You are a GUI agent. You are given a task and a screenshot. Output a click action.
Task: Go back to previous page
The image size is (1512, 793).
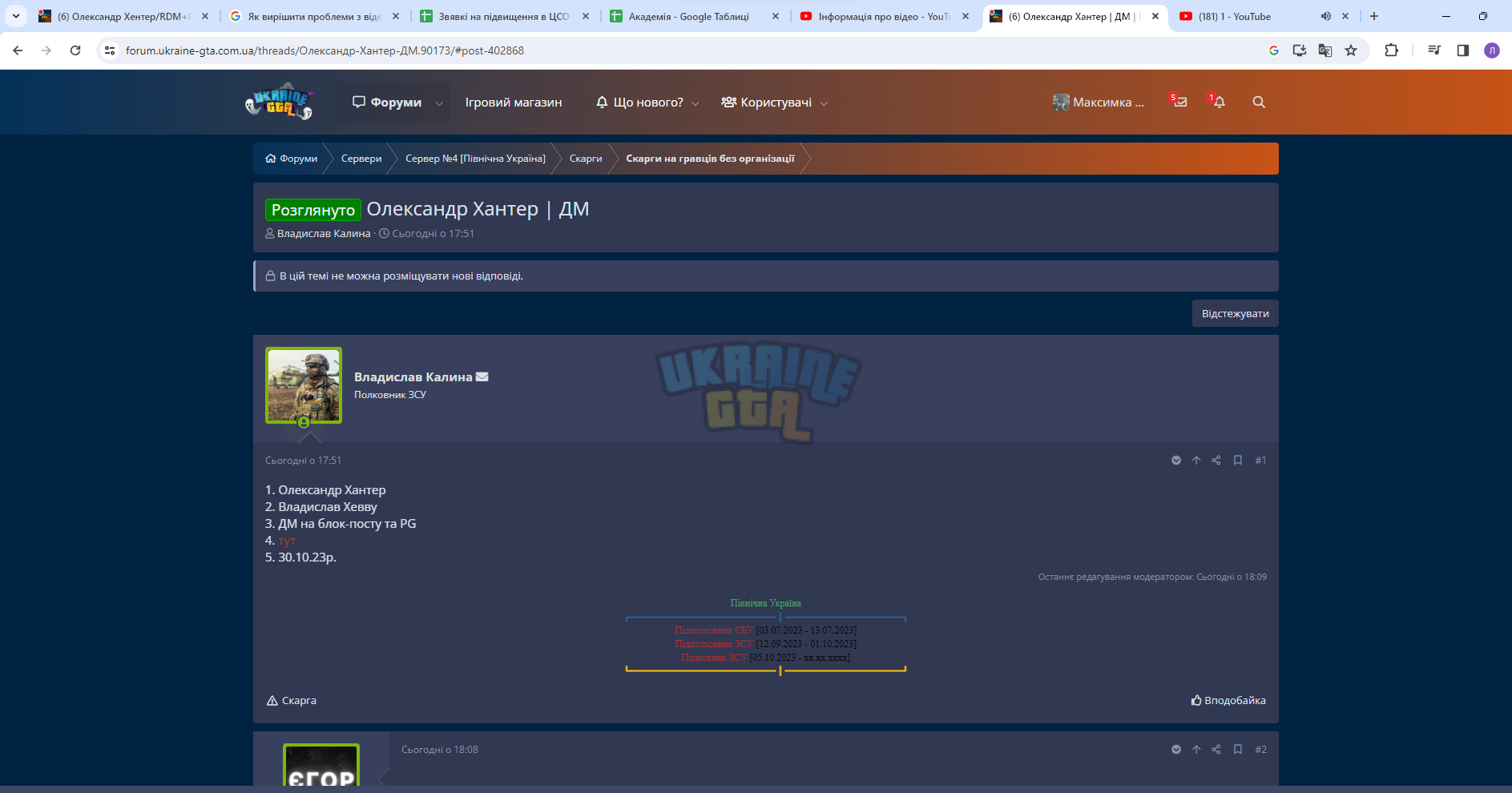18,50
